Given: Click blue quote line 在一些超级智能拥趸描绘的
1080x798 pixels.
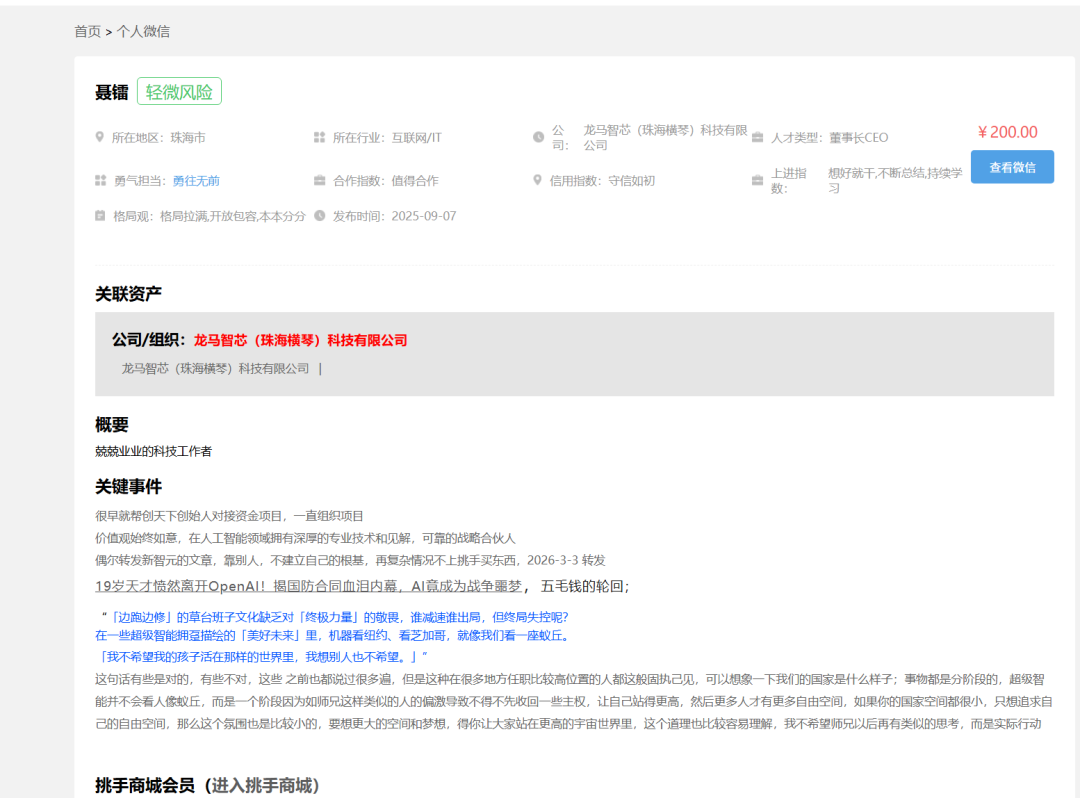Looking at the screenshot, I should coord(334,636).
